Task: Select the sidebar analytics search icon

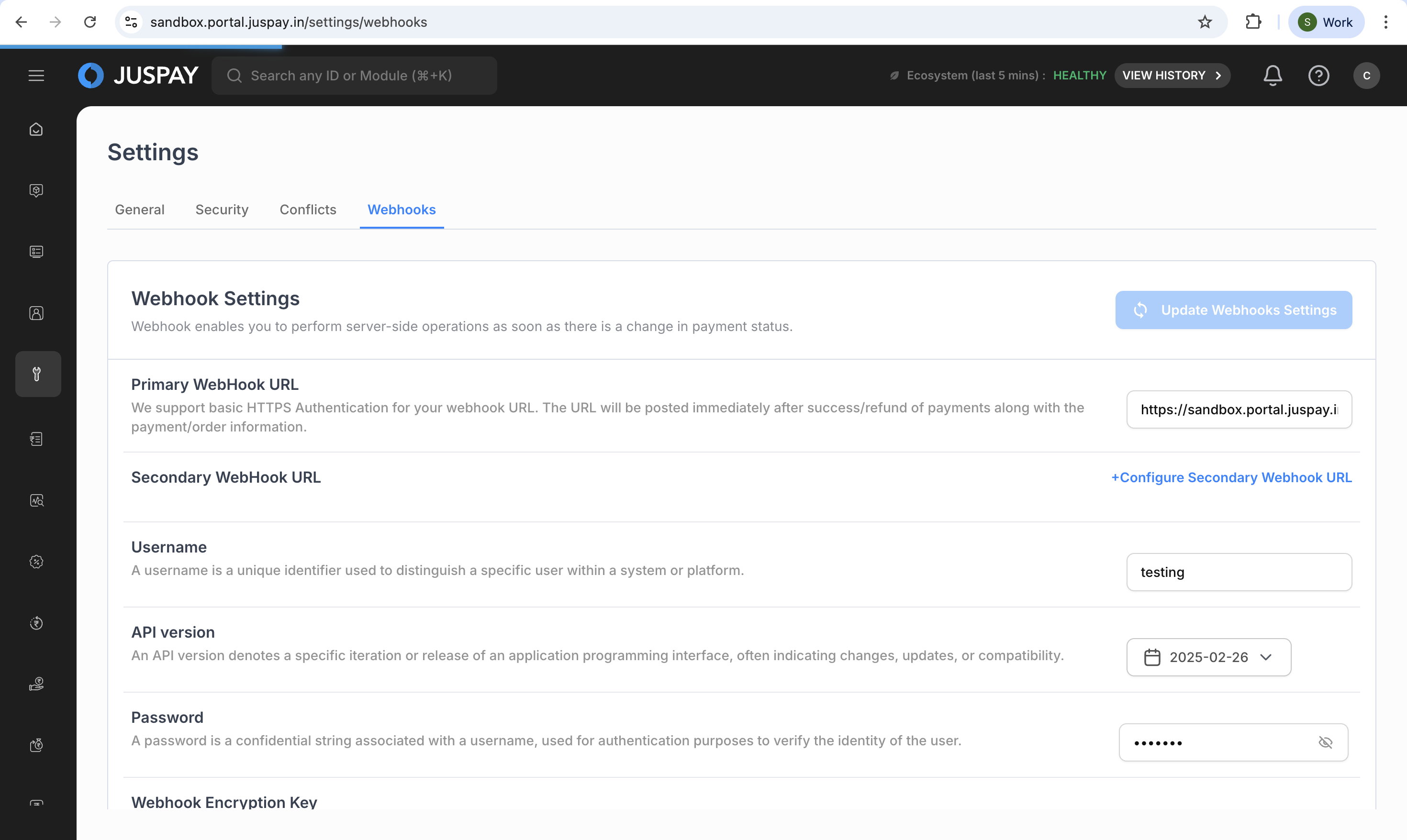Action: (36, 500)
